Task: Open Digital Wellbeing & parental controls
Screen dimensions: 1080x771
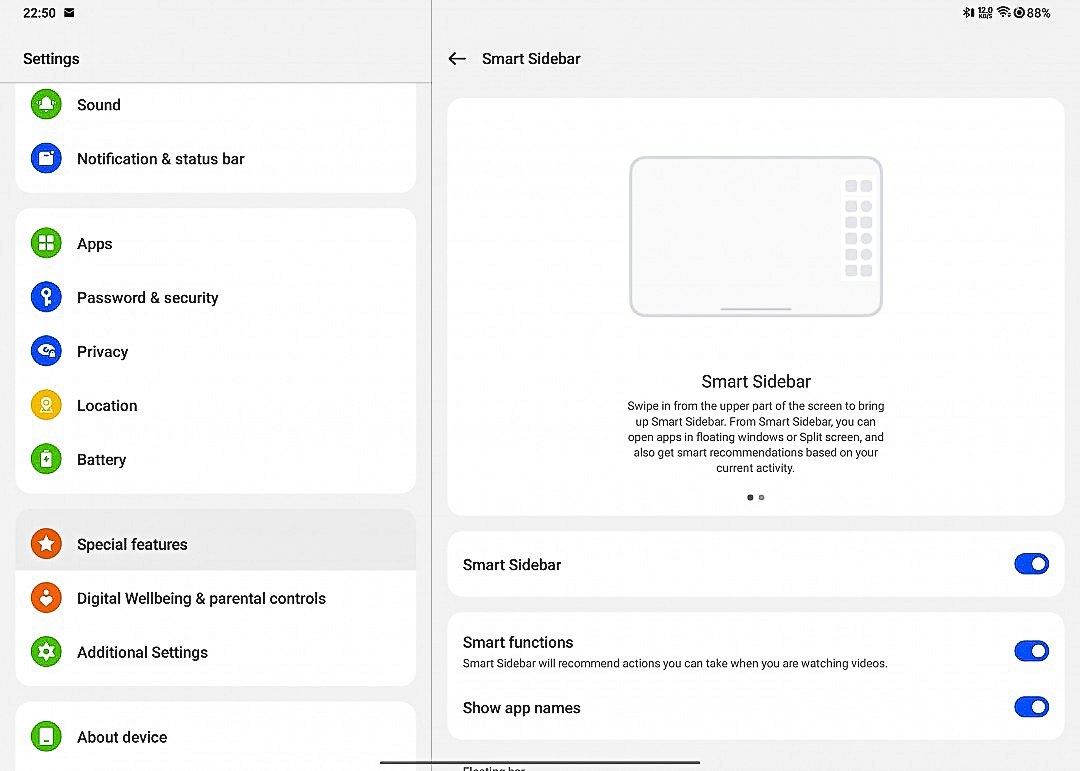Action: point(216,598)
